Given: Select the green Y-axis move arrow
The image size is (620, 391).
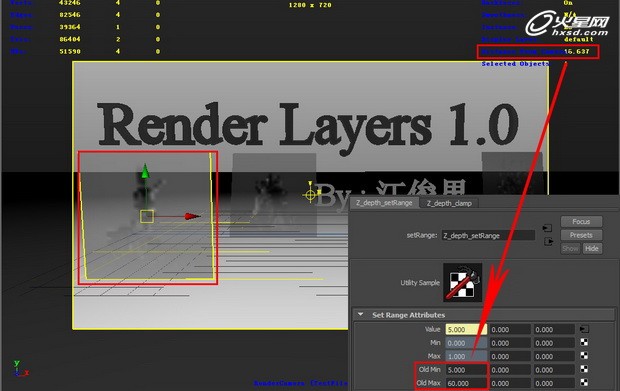Looking at the screenshot, I should [x=145, y=171].
